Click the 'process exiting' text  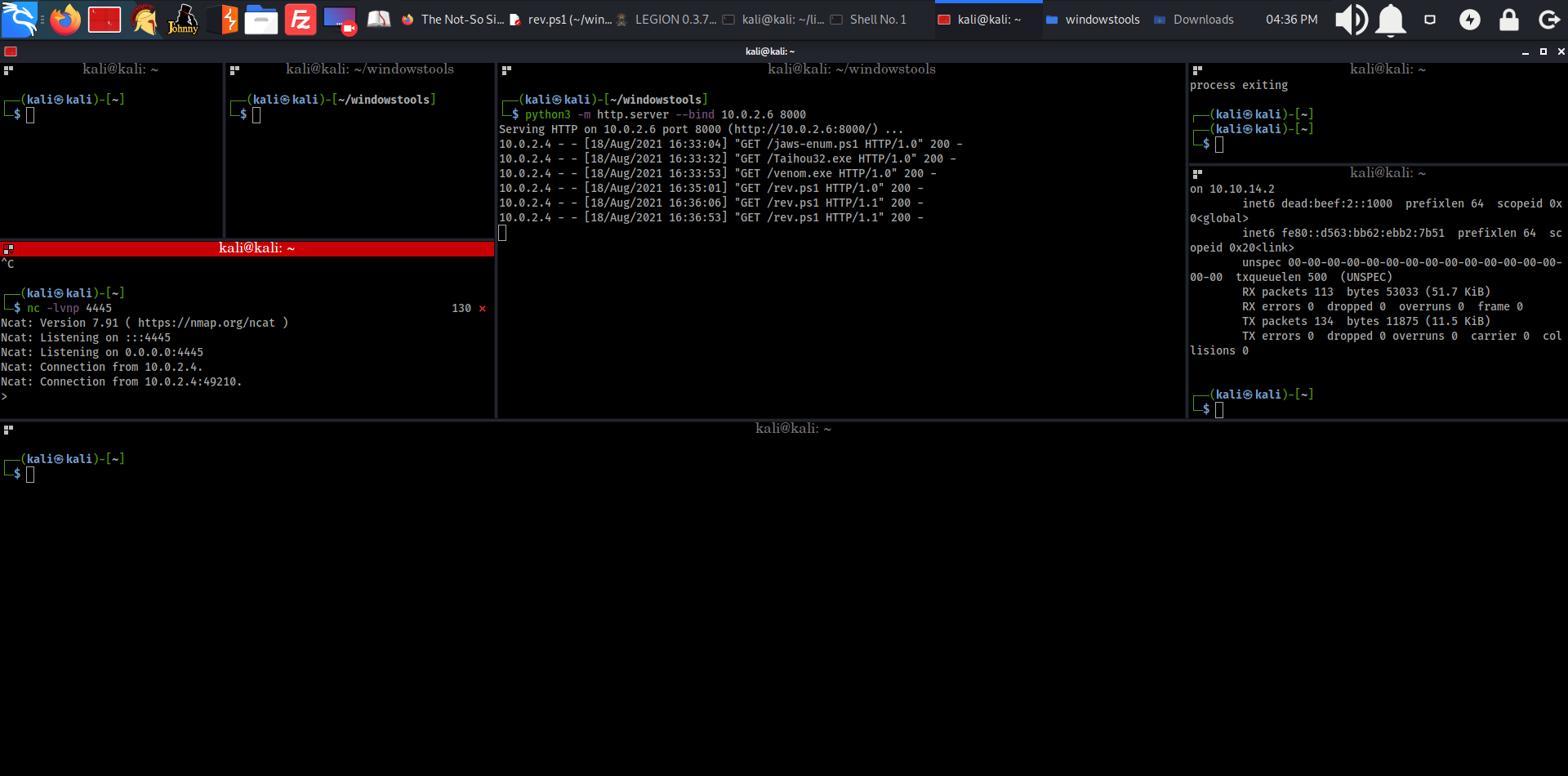coord(1238,85)
